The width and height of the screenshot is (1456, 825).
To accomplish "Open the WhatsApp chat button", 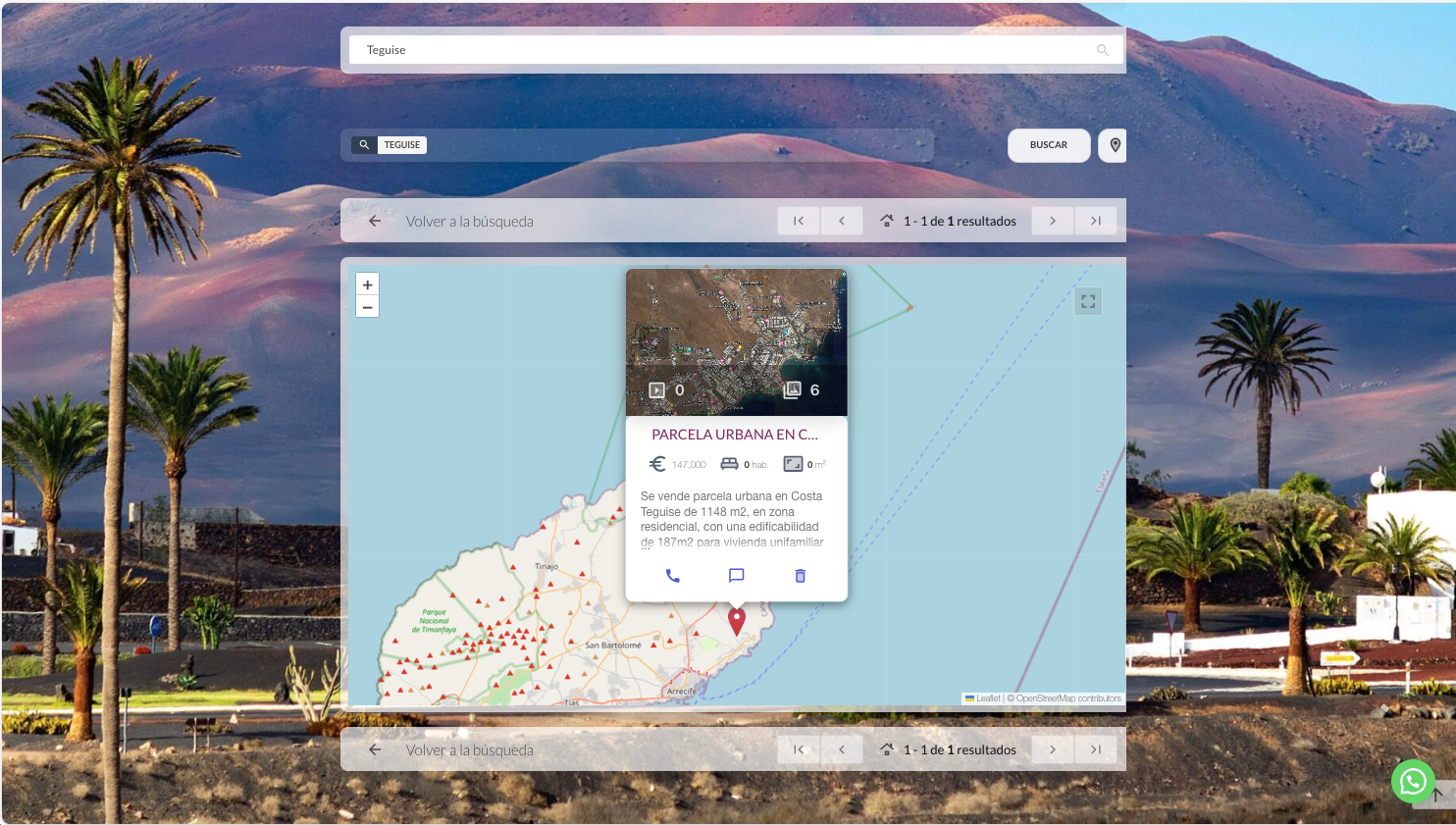I will tap(1413, 782).
